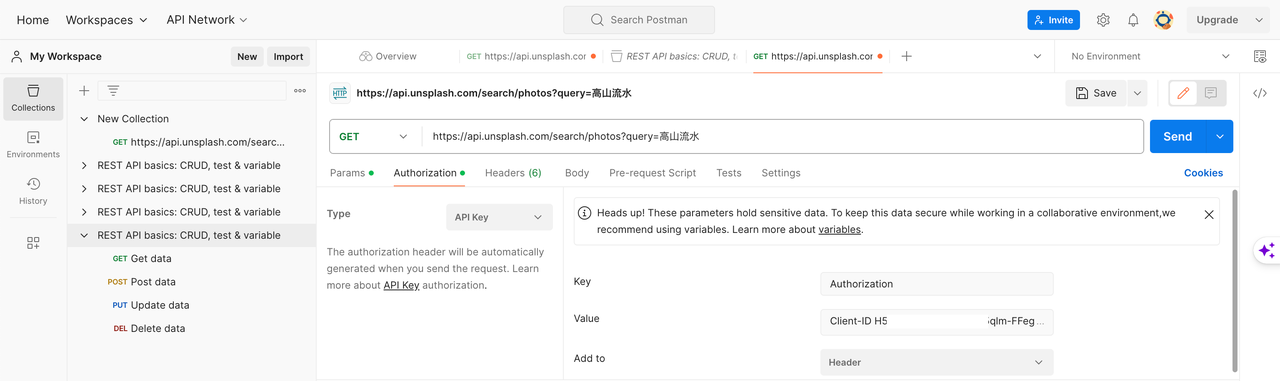Collapse the expanded REST API basics collection

pyautogui.click(x=84, y=236)
